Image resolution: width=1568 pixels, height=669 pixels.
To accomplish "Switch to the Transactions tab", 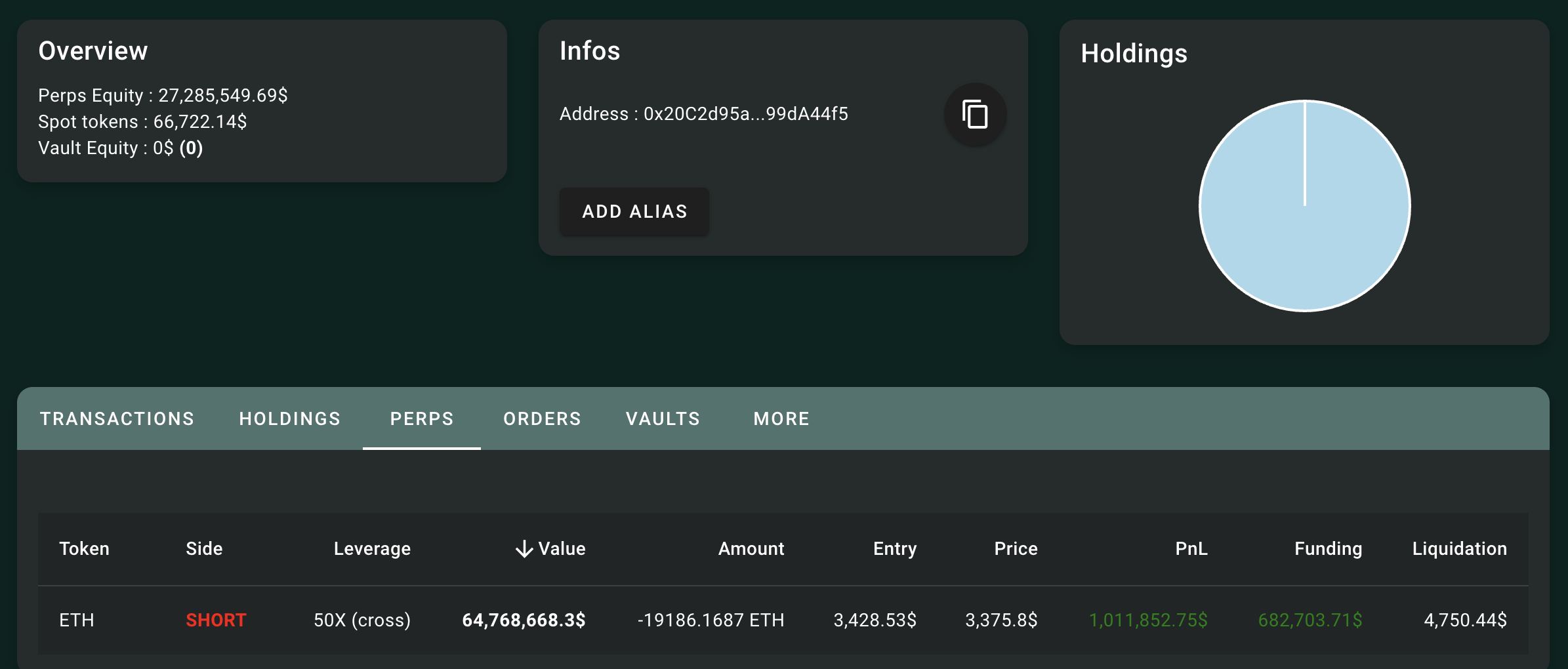I will point(117,418).
